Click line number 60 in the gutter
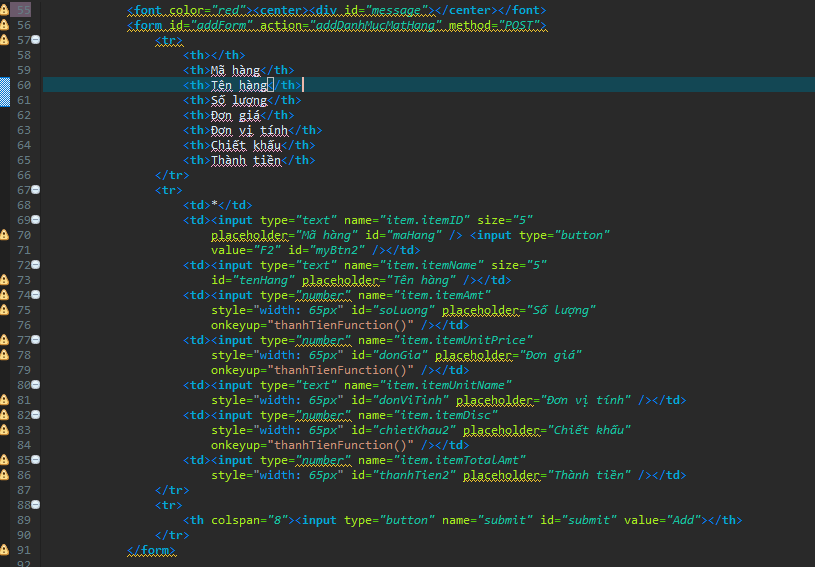Screen dimensions: 815x567 pyautogui.click(x=24, y=85)
